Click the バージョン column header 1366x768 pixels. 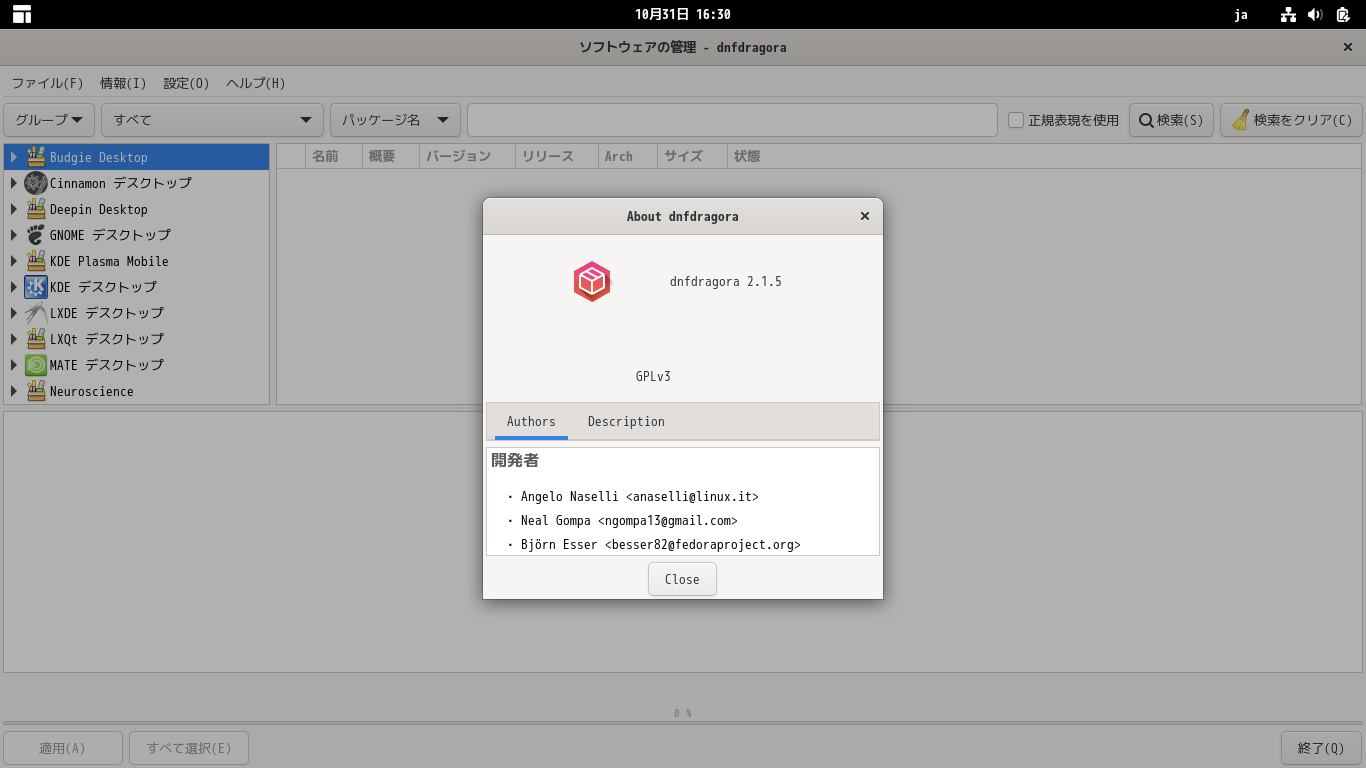467,156
